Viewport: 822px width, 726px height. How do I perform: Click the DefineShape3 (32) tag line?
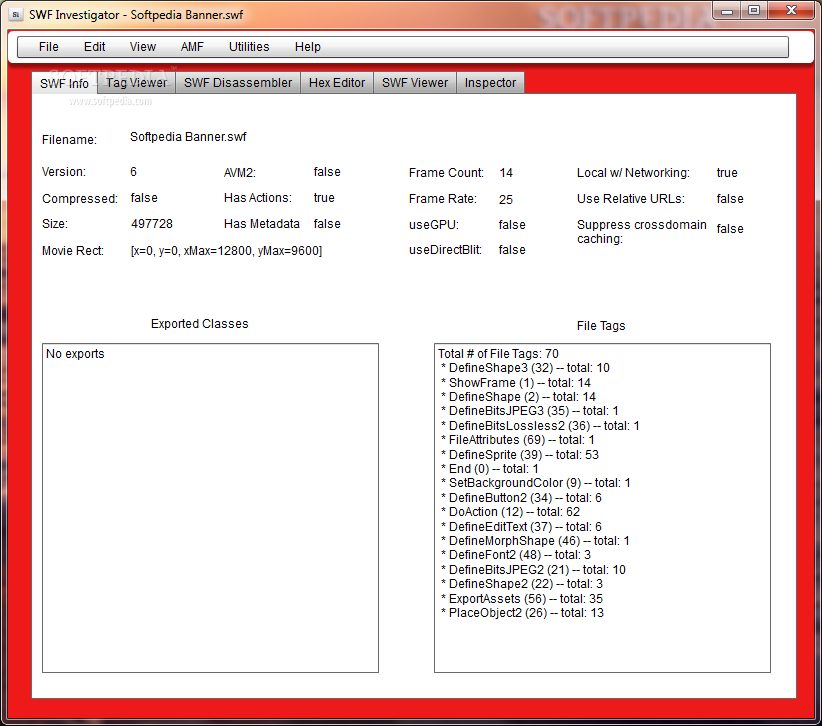[525, 368]
